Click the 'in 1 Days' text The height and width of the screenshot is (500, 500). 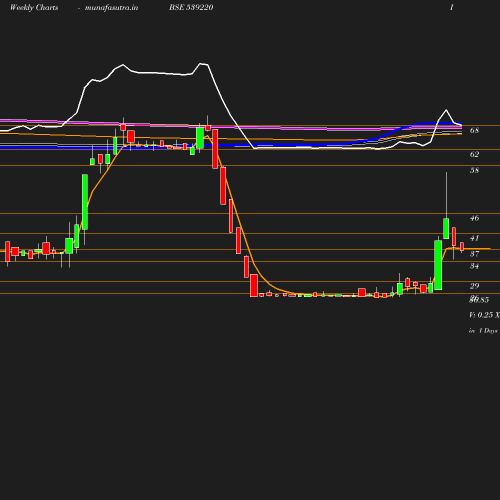pos(483,331)
